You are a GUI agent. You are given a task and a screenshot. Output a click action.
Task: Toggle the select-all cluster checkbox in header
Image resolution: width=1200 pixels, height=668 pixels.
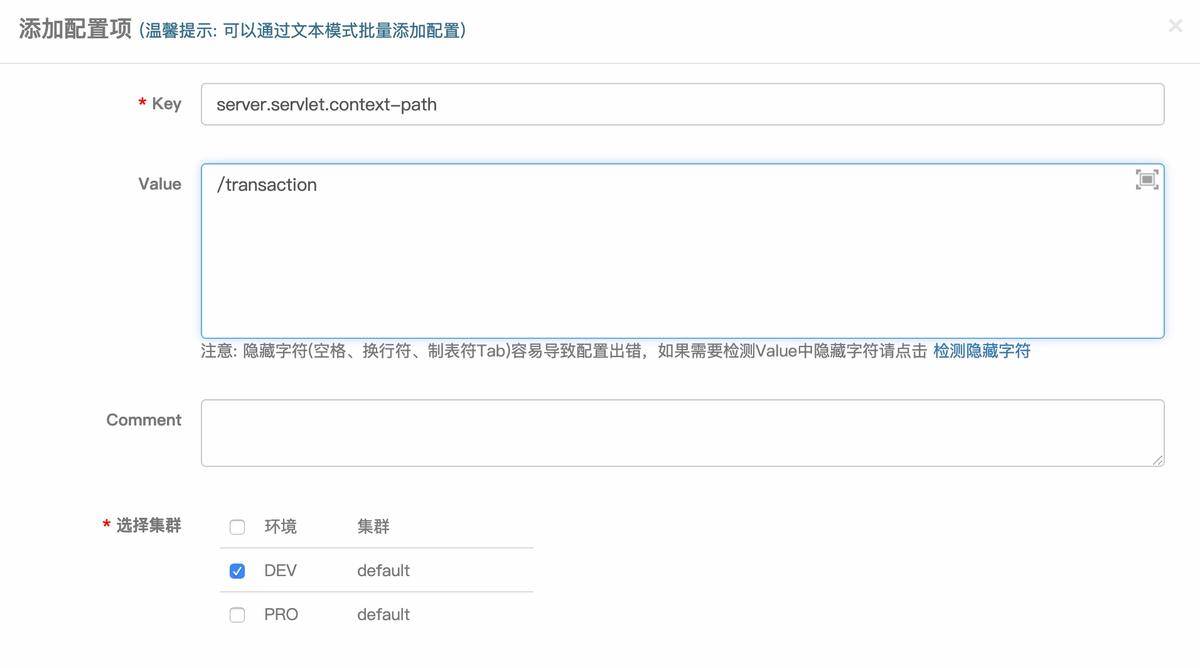[236, 525]
